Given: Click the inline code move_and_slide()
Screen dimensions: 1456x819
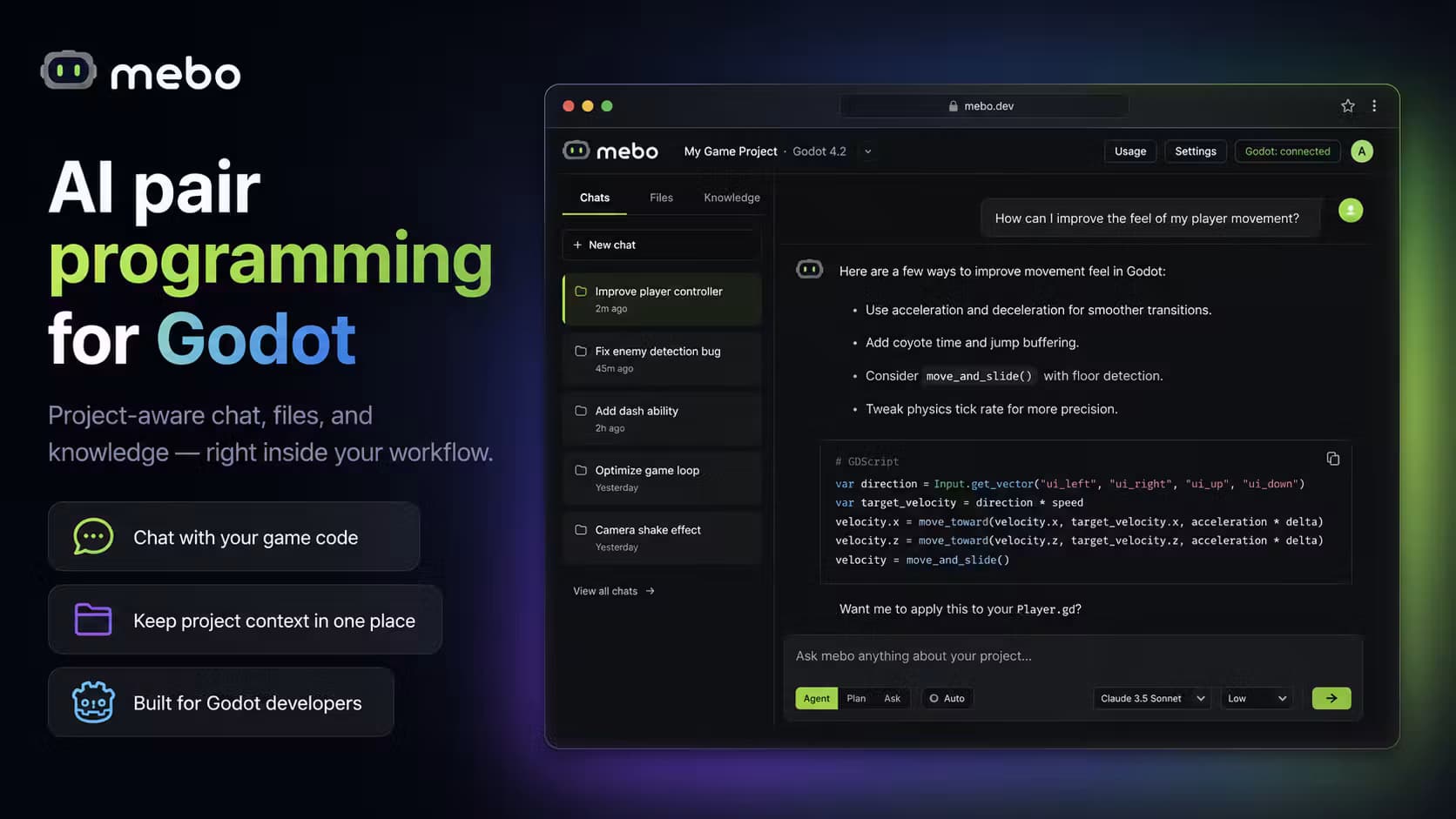Looking at the screenshot, I should point(979,376).
